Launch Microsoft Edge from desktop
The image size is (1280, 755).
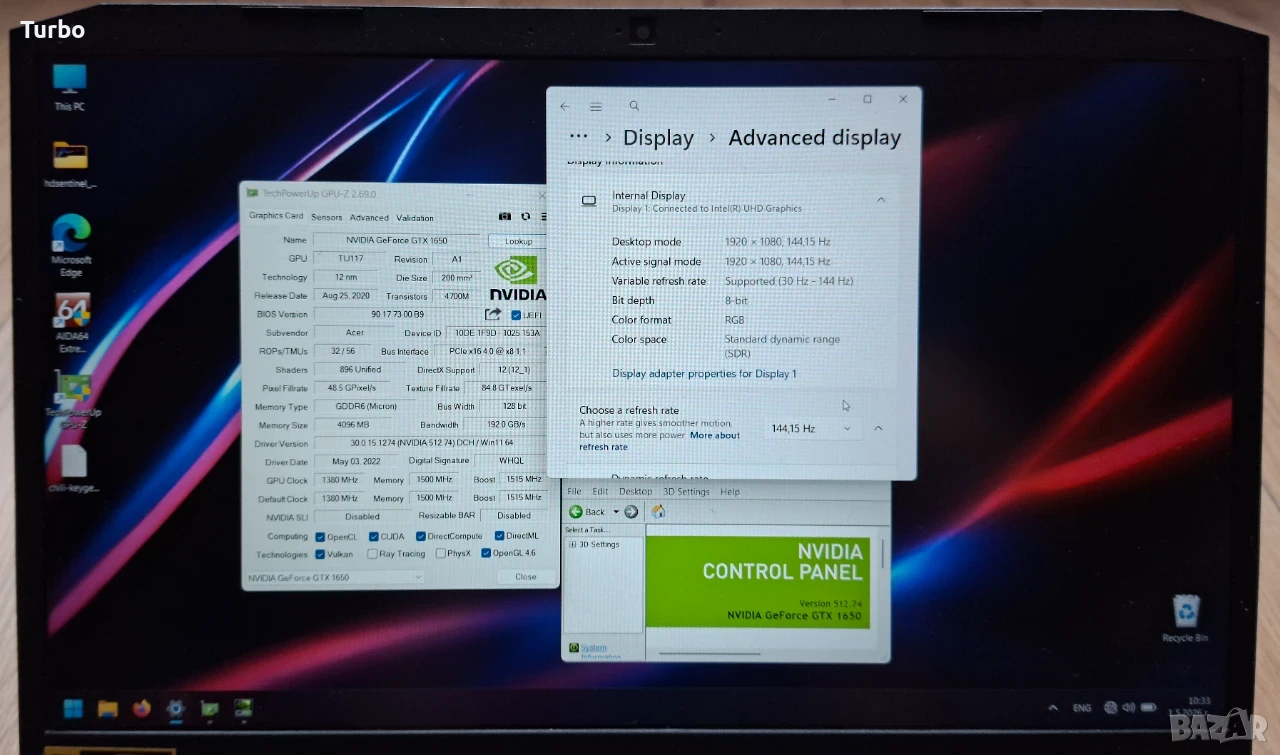click(x=71, y=245)
